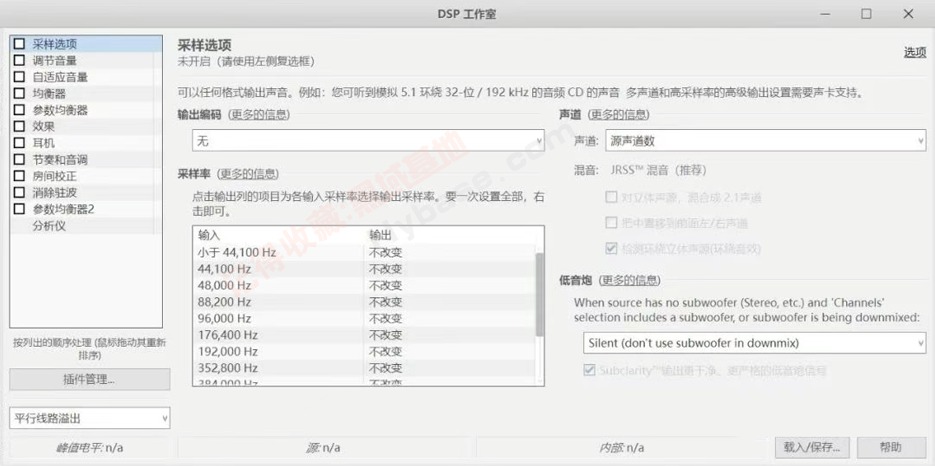Close the DSP 工作室 window
This screenshot has width=935, height=466.
click(908, 14)
